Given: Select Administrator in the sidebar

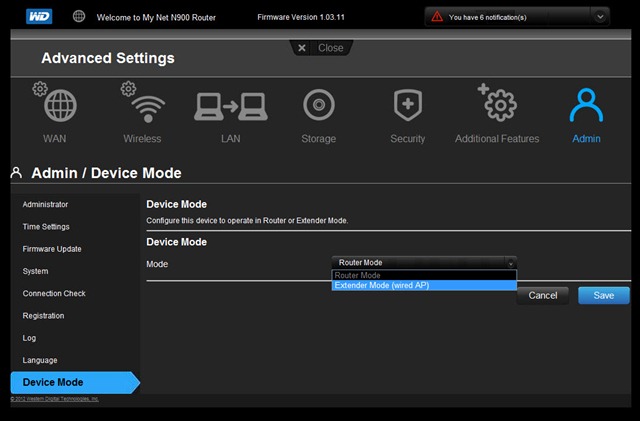Looking at the screenshot, I should click(x=45, y=204).
